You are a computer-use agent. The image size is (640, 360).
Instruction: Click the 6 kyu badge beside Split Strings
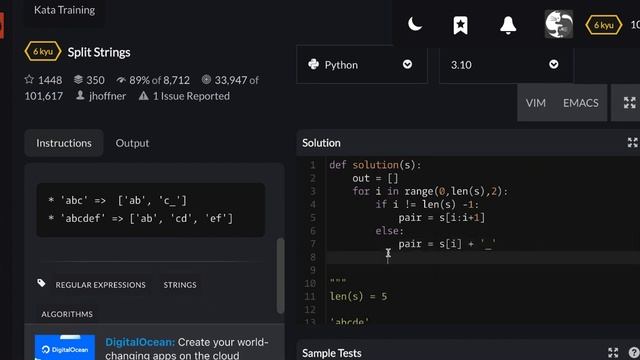click(43, 52)
